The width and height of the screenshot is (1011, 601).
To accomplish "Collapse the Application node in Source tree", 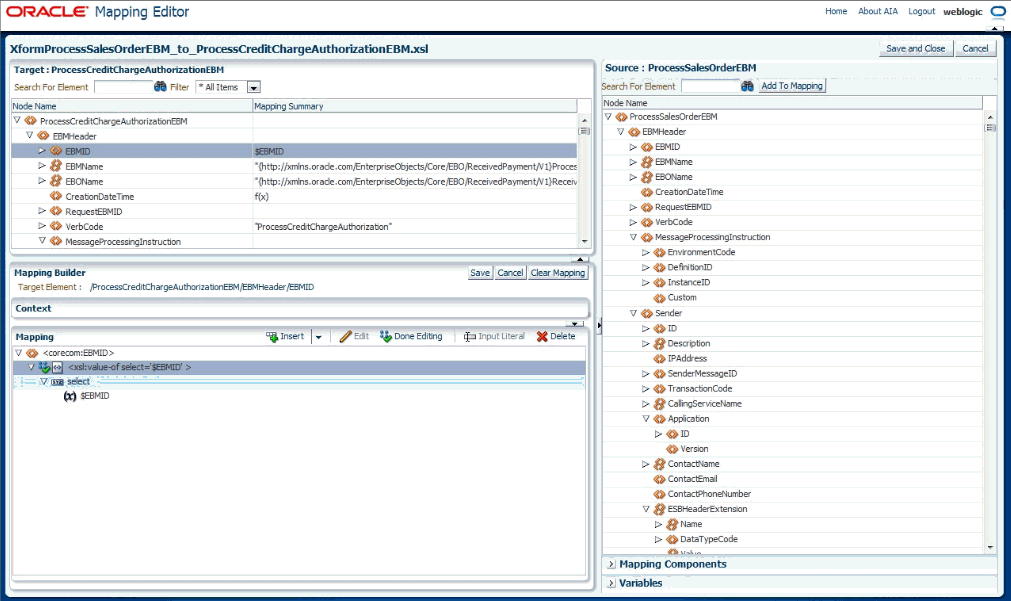I will point(645,419).
